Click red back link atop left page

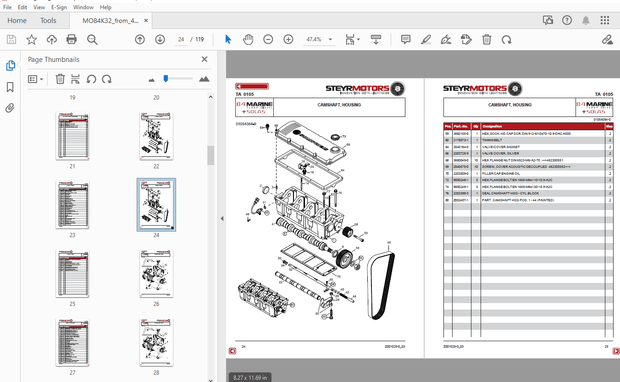coord(252,86)
